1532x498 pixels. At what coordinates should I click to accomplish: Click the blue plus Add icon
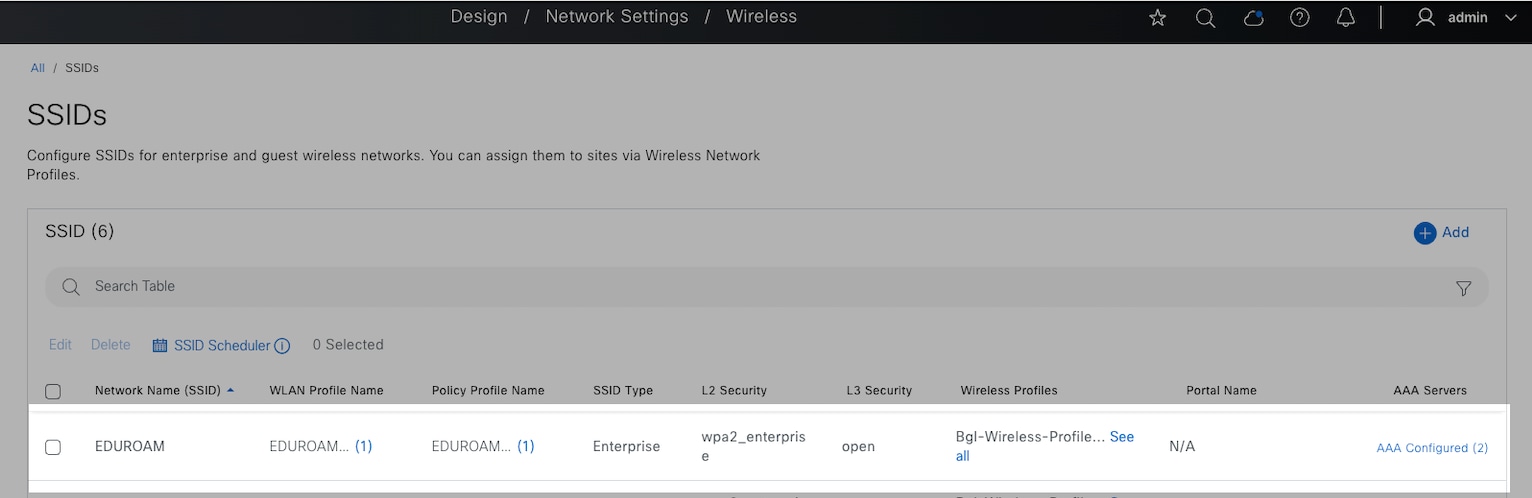point(1424,233)
